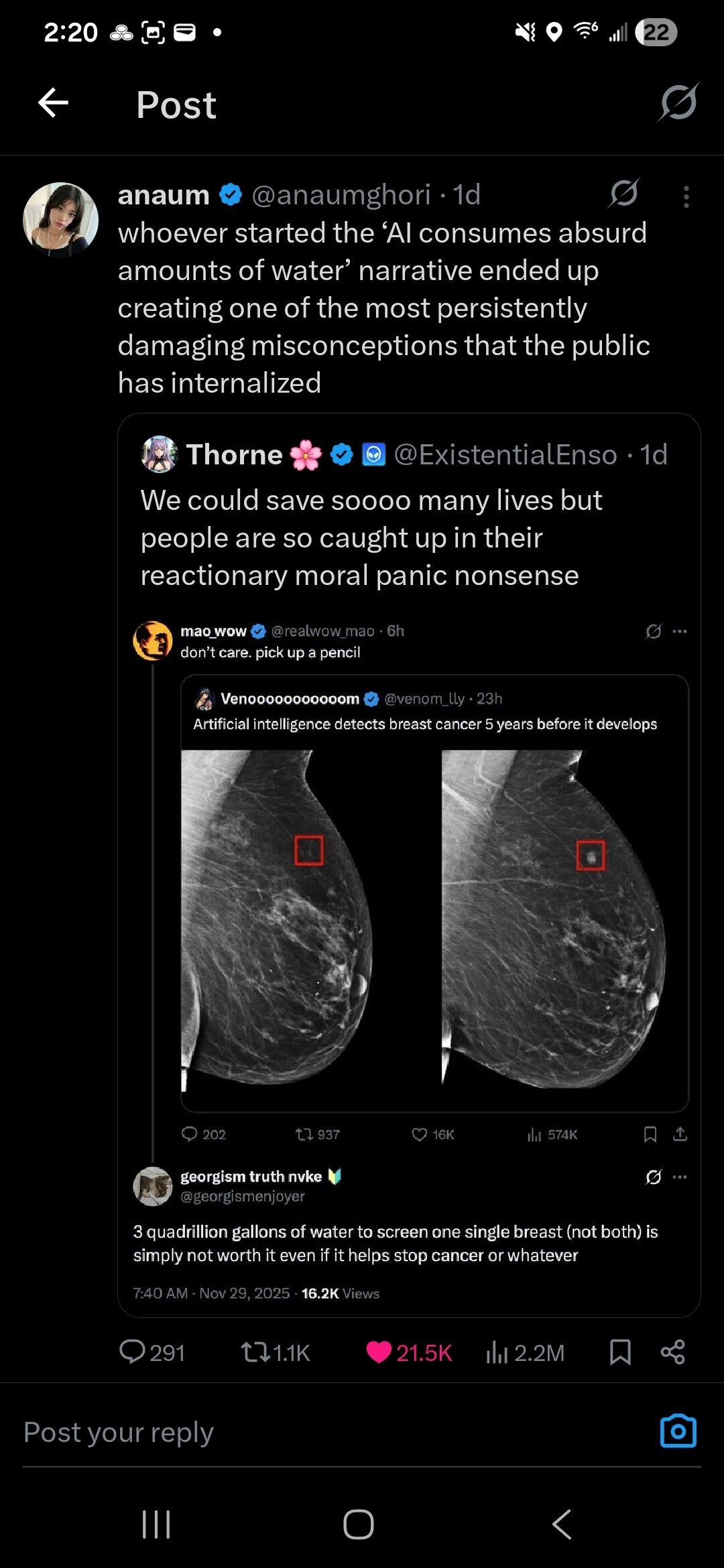Open anaum's profile picture
The image size is (724, 1568).
61,220
